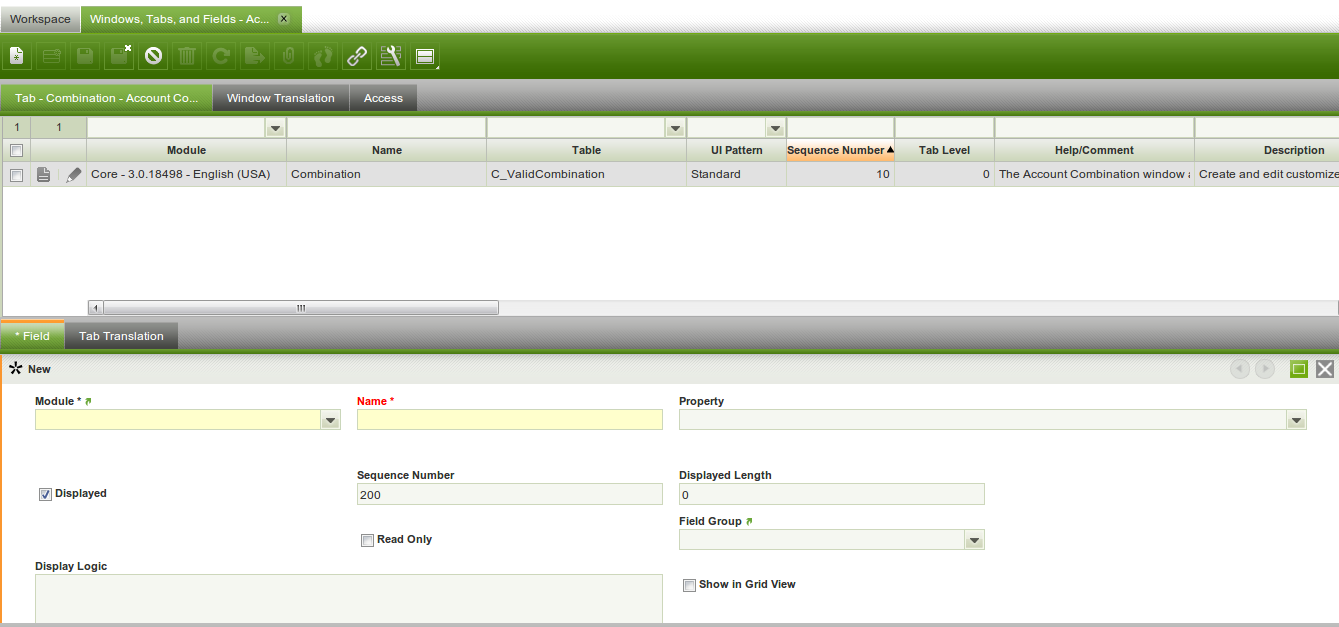Edit Combination row with pencil icon
The image size is (1339, 627).
click(73, 174)
